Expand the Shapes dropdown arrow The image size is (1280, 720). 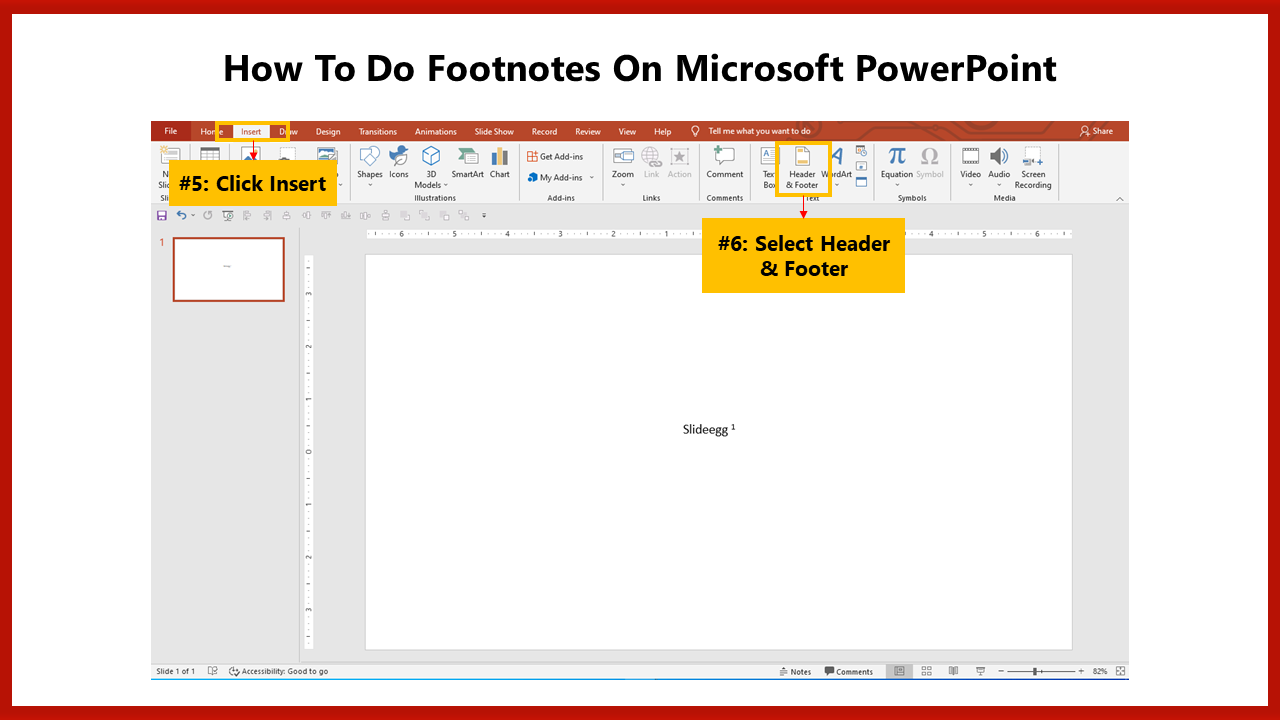pos(370,185)
